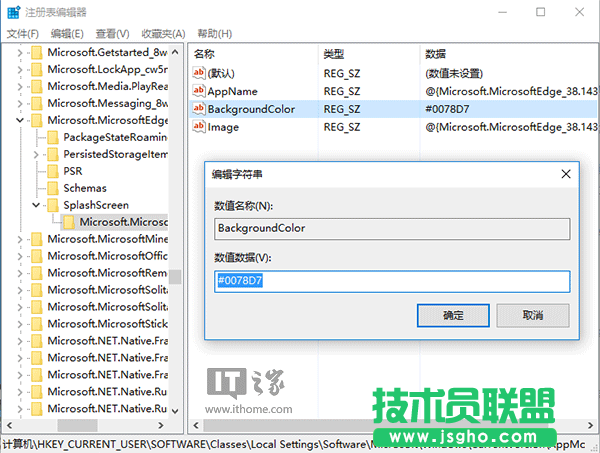Click the tree pane scroll up arrow

pos(175,52)
